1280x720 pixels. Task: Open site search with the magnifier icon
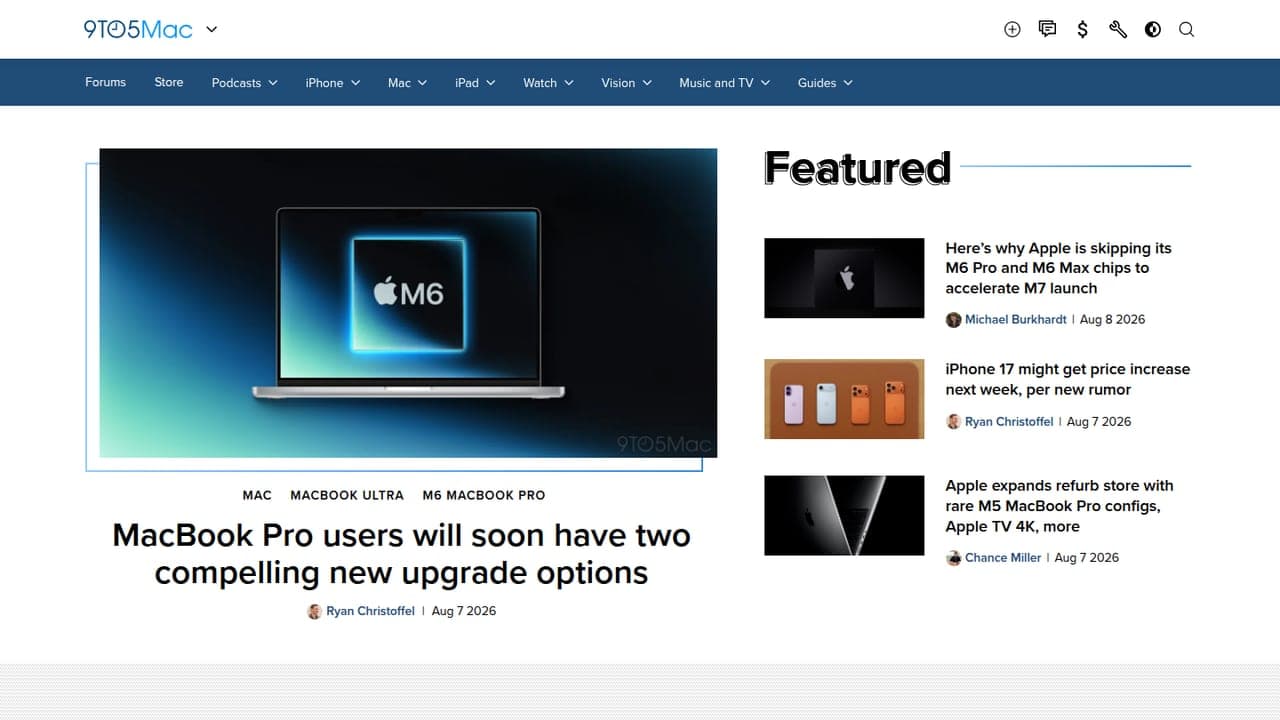click(x=1187, y=29)
